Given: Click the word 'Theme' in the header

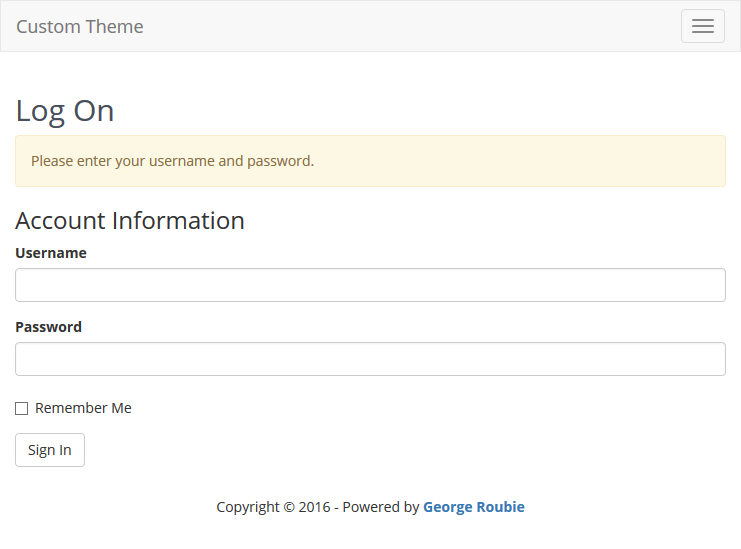Looking at the screenshot, I should click(121, 26).
